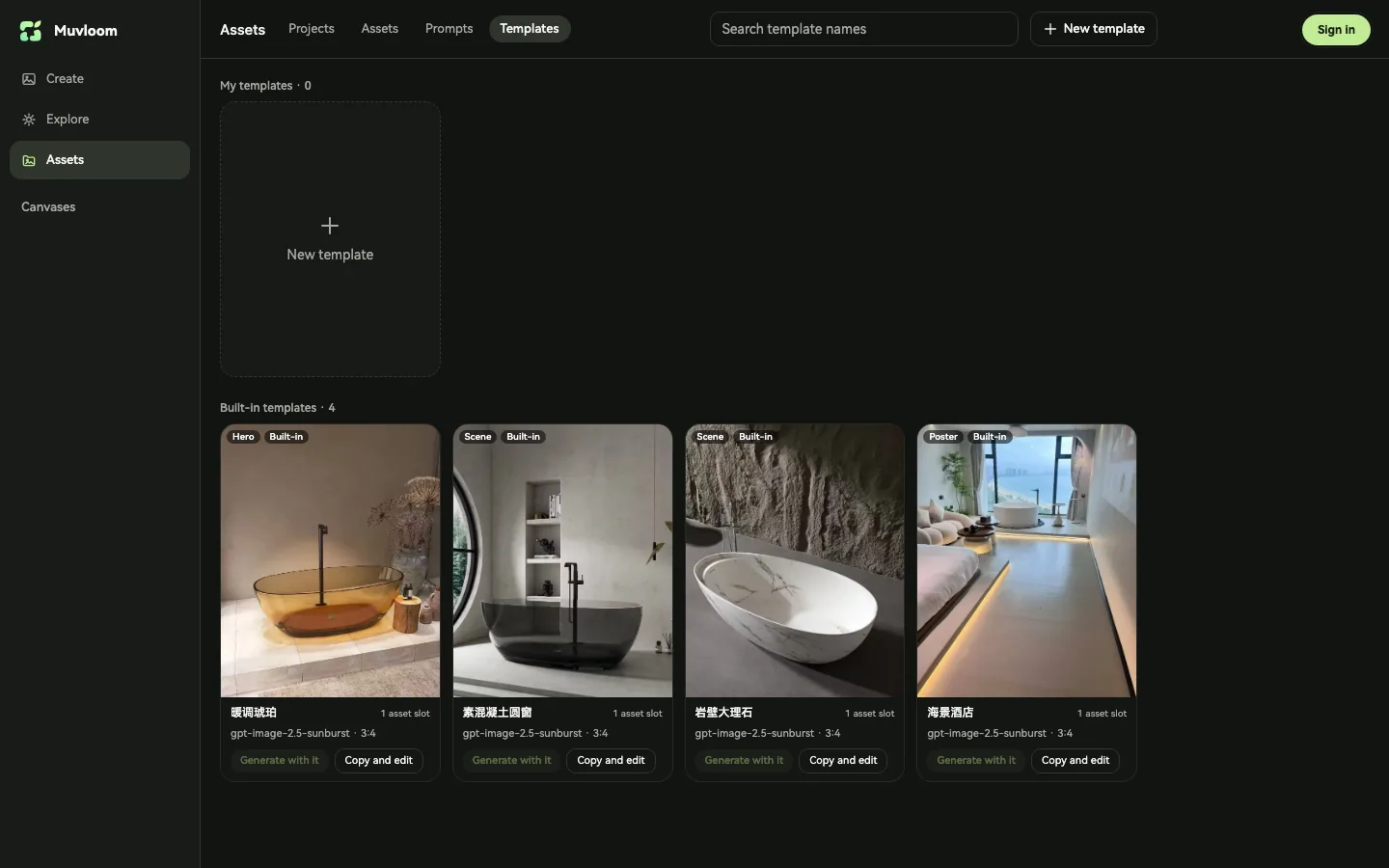Click plus icon in New template button

click(1050, 29)
